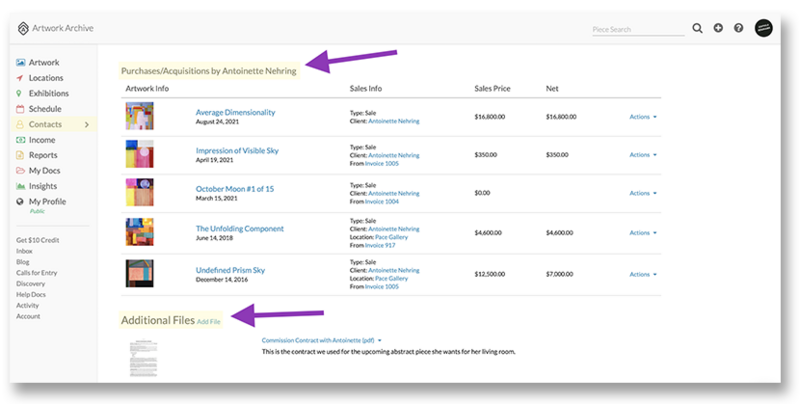The image size is (800, 404).
Task: Click Invoice 1004 link for October Moon
Action: [x=382, y=201]
